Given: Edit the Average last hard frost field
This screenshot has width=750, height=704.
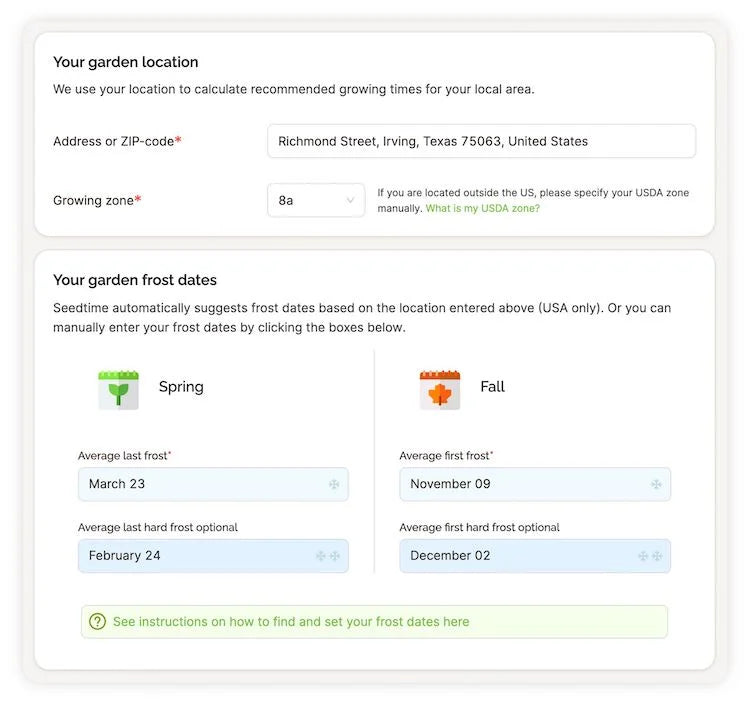Looking at the screenshot, I should click(x=213, y=556).
